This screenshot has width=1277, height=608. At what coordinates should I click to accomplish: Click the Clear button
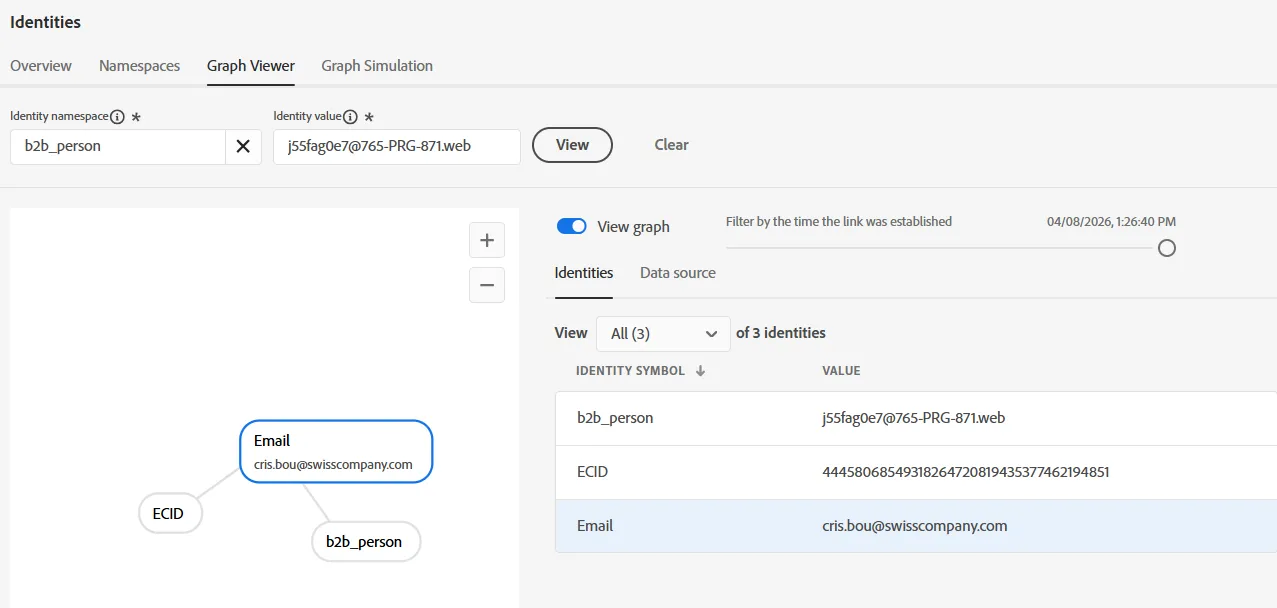click(x=671, y=145)
